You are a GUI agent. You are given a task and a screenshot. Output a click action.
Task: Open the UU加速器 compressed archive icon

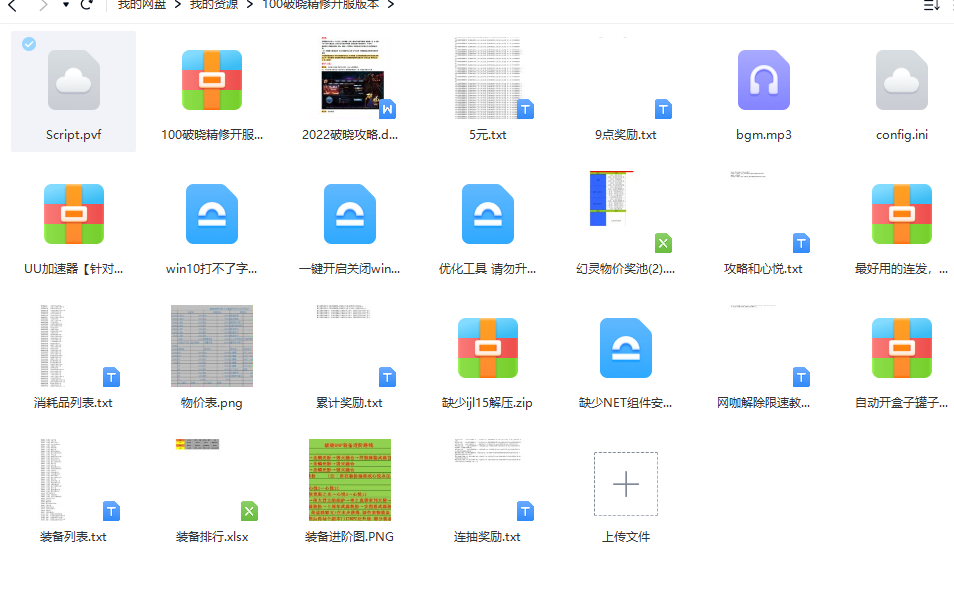(x=73, y=213)
